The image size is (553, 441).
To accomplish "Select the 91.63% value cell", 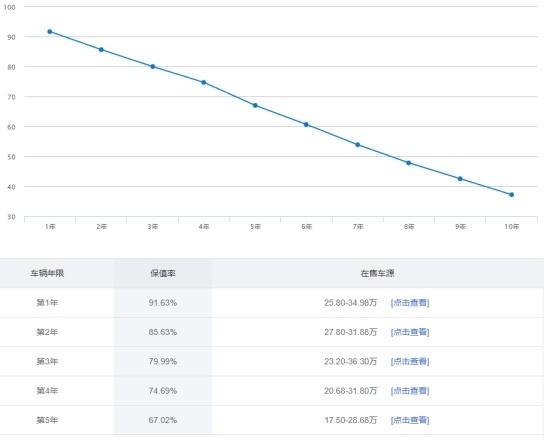I will click(163, 303).
